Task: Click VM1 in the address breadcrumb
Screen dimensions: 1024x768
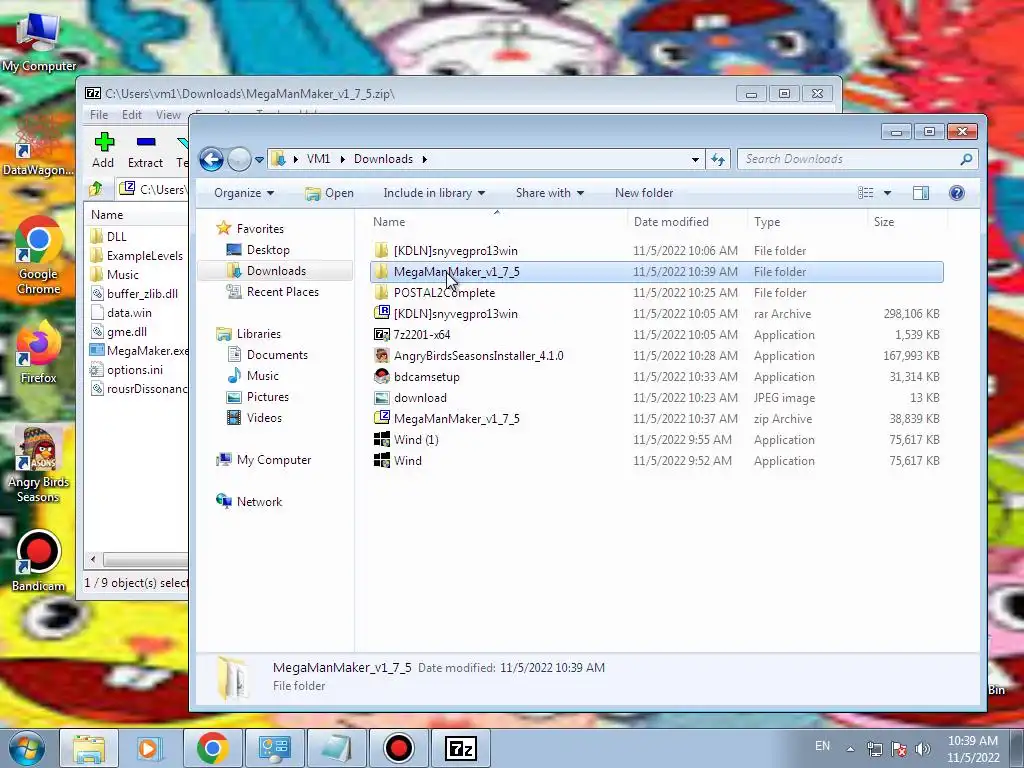Action: coord(318,159)
